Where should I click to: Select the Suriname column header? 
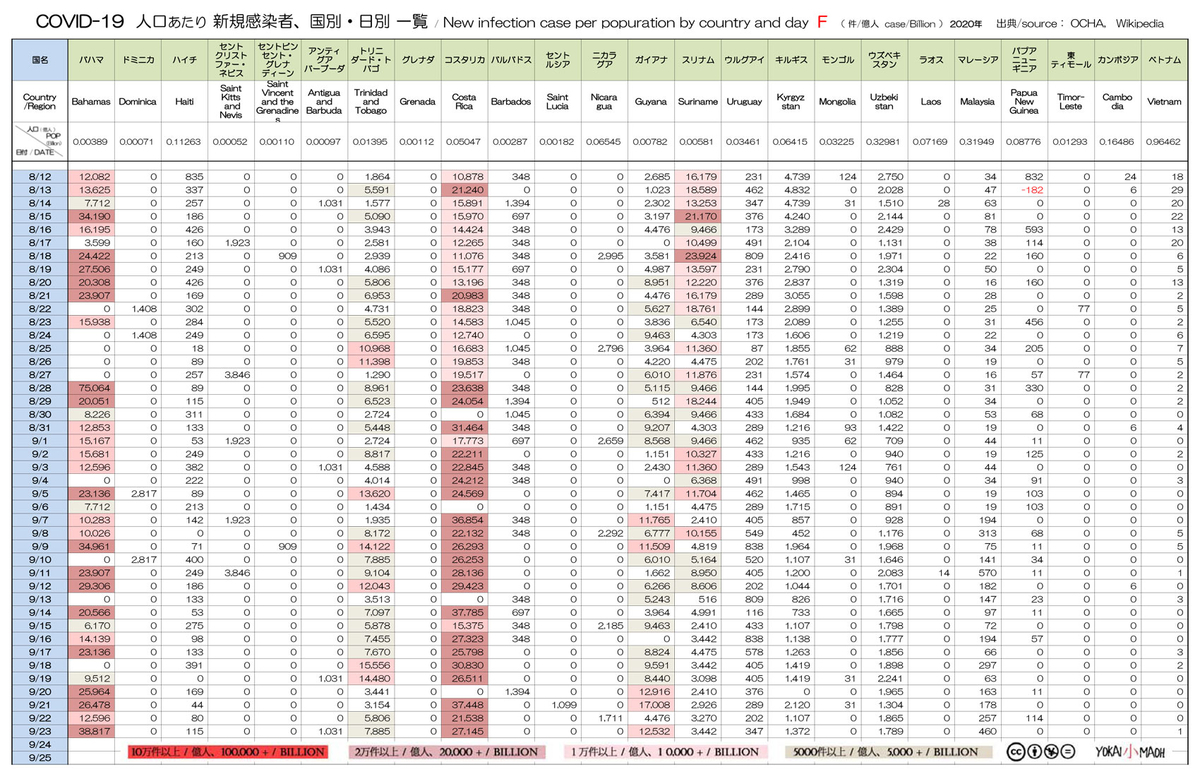tap(697, 102)
